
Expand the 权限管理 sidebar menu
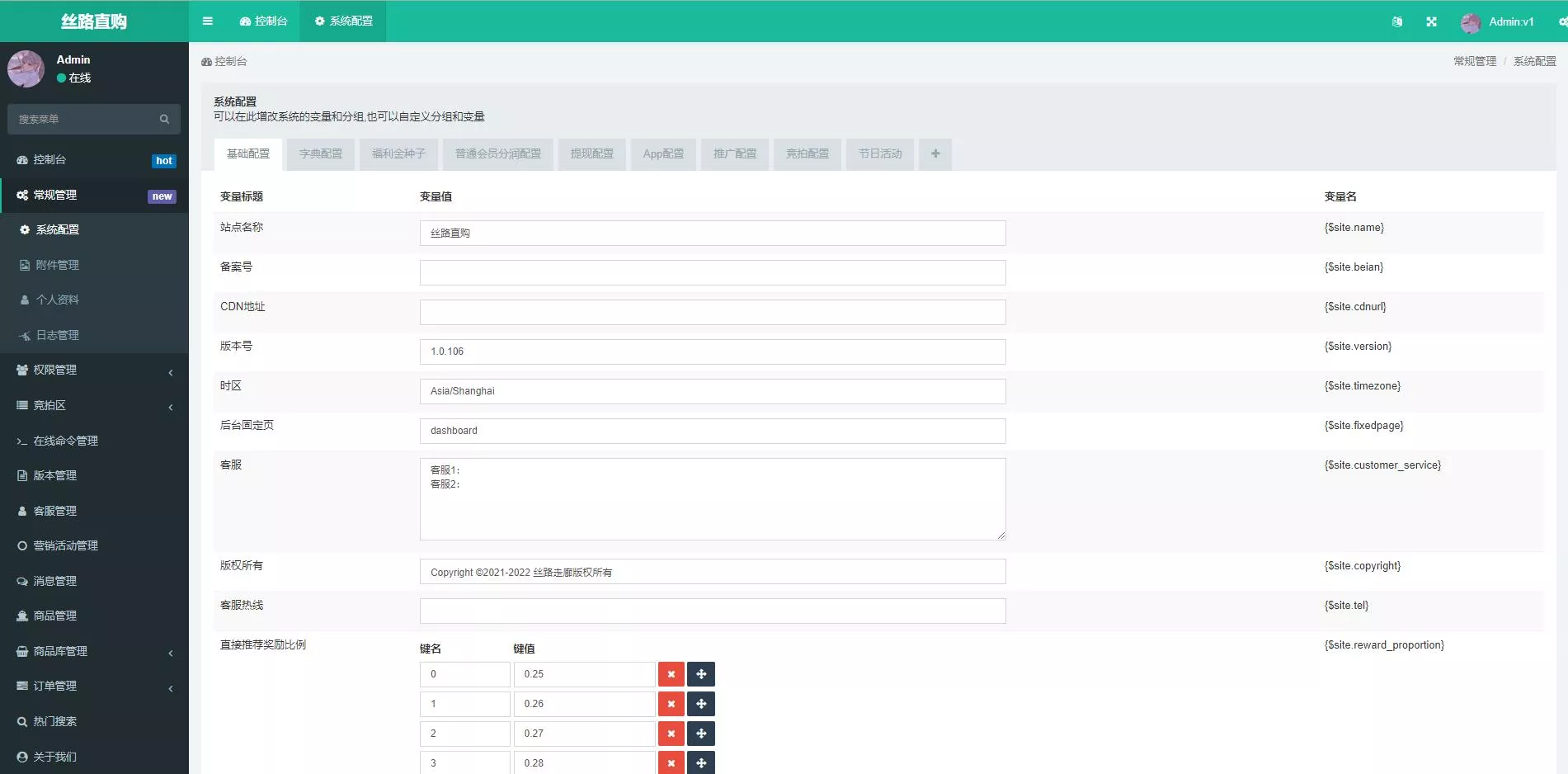pos(94,370)
